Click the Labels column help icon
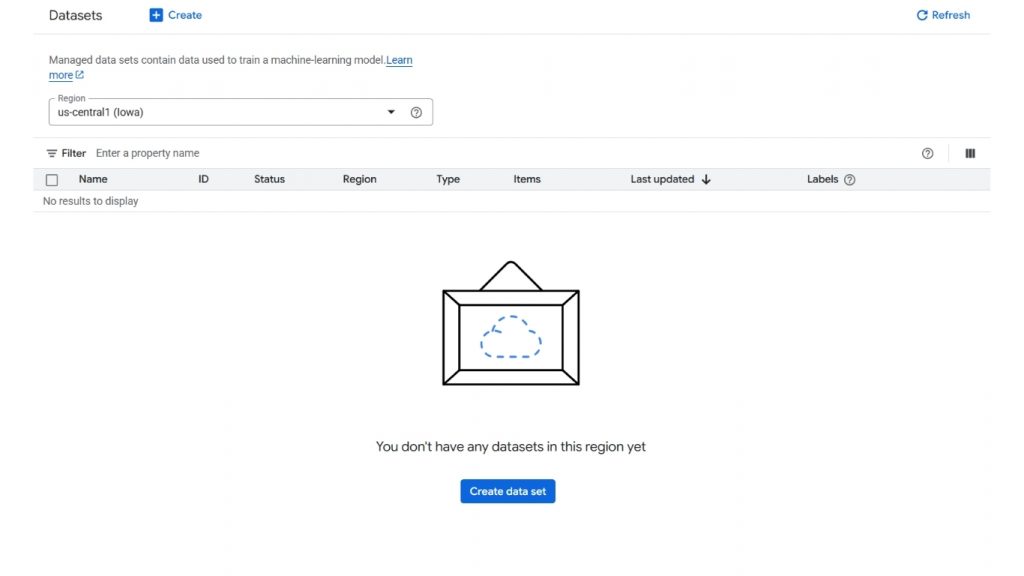The image size is (1024, 576). pyautogui.click(x=849, y=179)
